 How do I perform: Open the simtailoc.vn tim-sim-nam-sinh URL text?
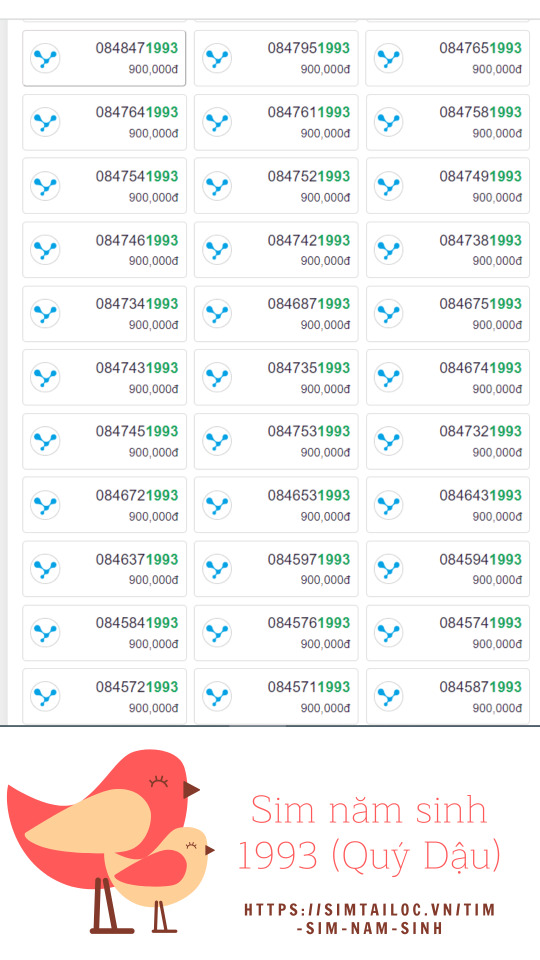370,918
